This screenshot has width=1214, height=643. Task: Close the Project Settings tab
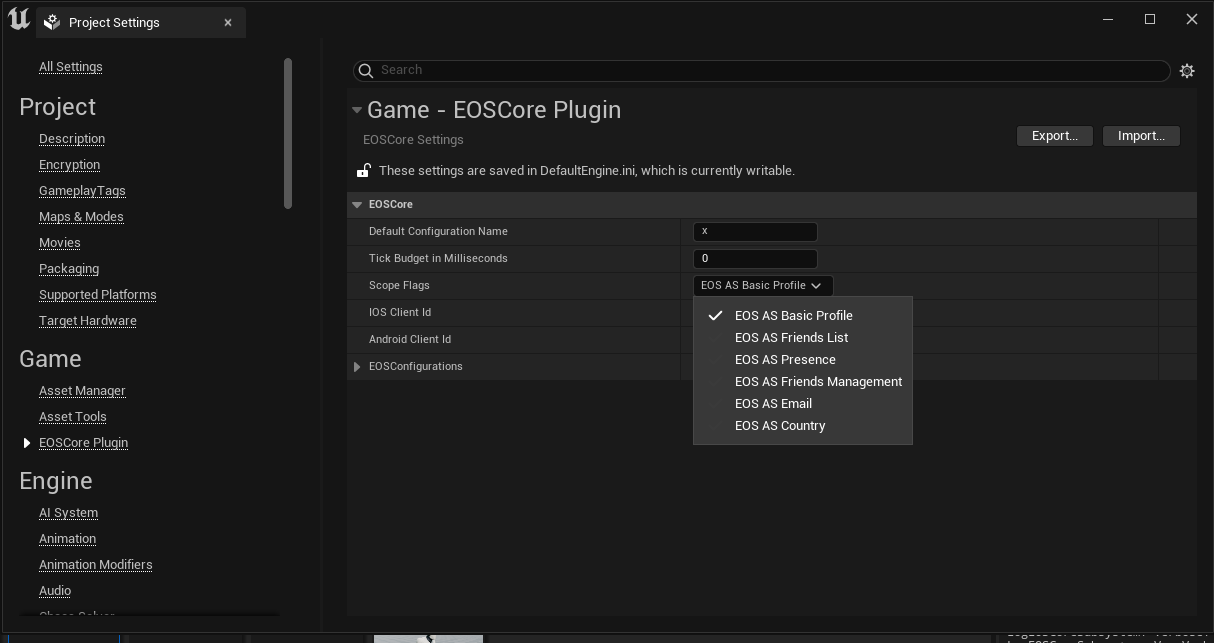point(228,22)
